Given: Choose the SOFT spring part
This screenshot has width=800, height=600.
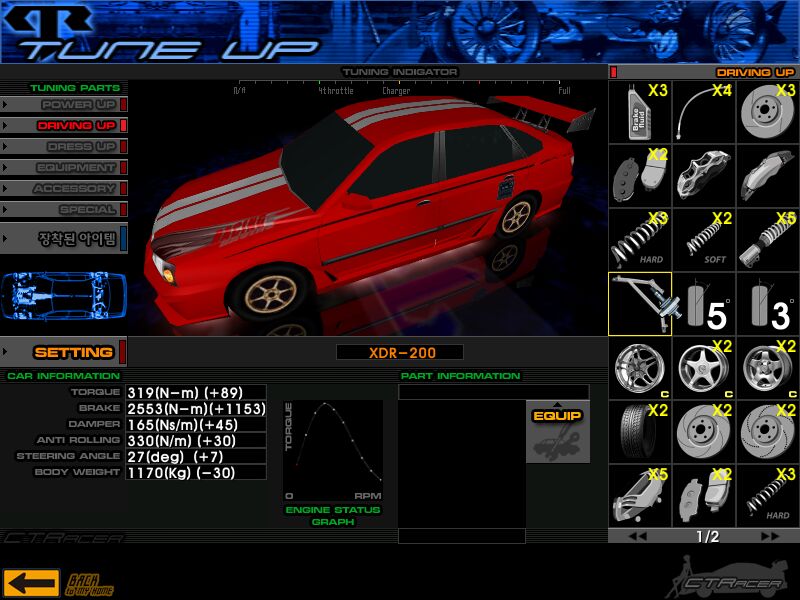Looking at the screenshot, I should (704, 240).
